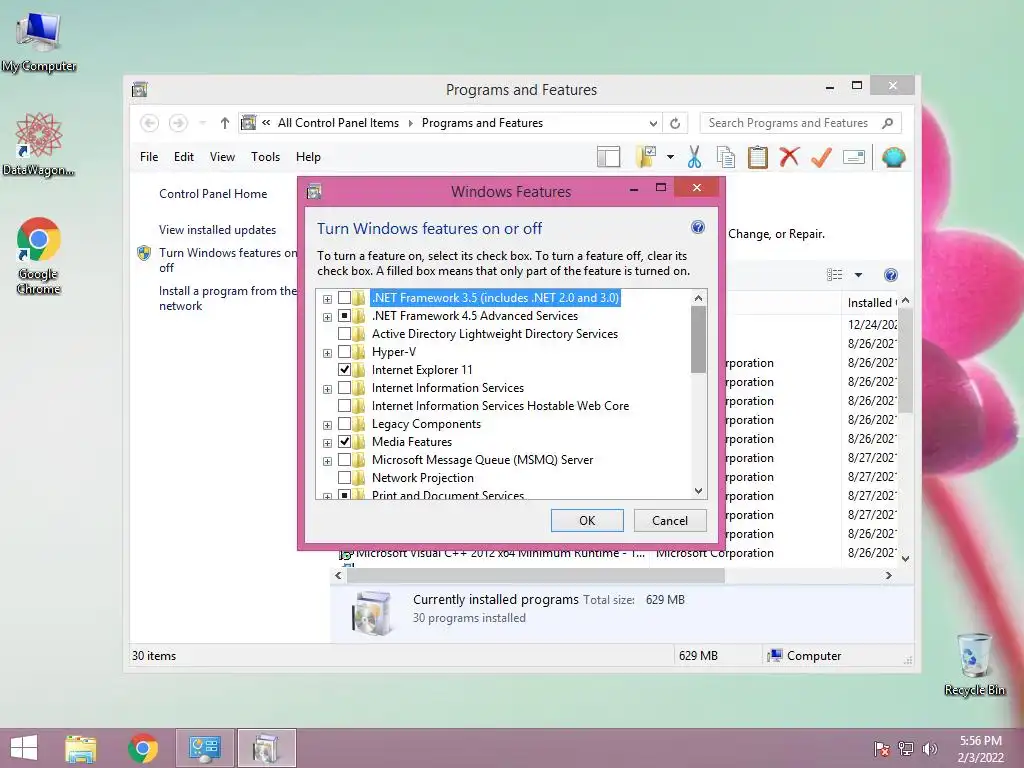This screenshot has width=1024, height=768.
Task: Click the Windows Features list scrollbar thumb
Action: coord(698,340)
